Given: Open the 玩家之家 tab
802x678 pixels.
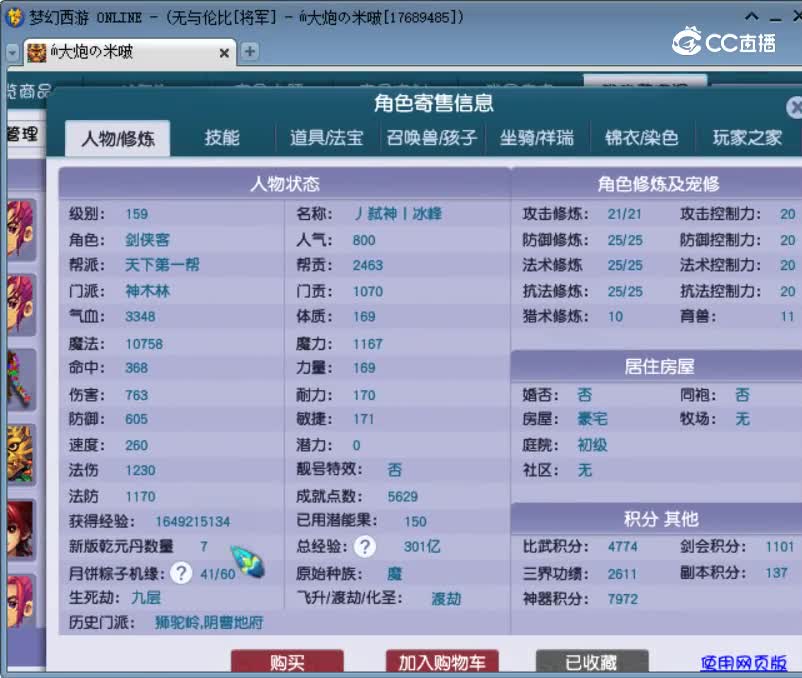Looking at the screenshot, I should pyautogui.click(x=747, y=138).
